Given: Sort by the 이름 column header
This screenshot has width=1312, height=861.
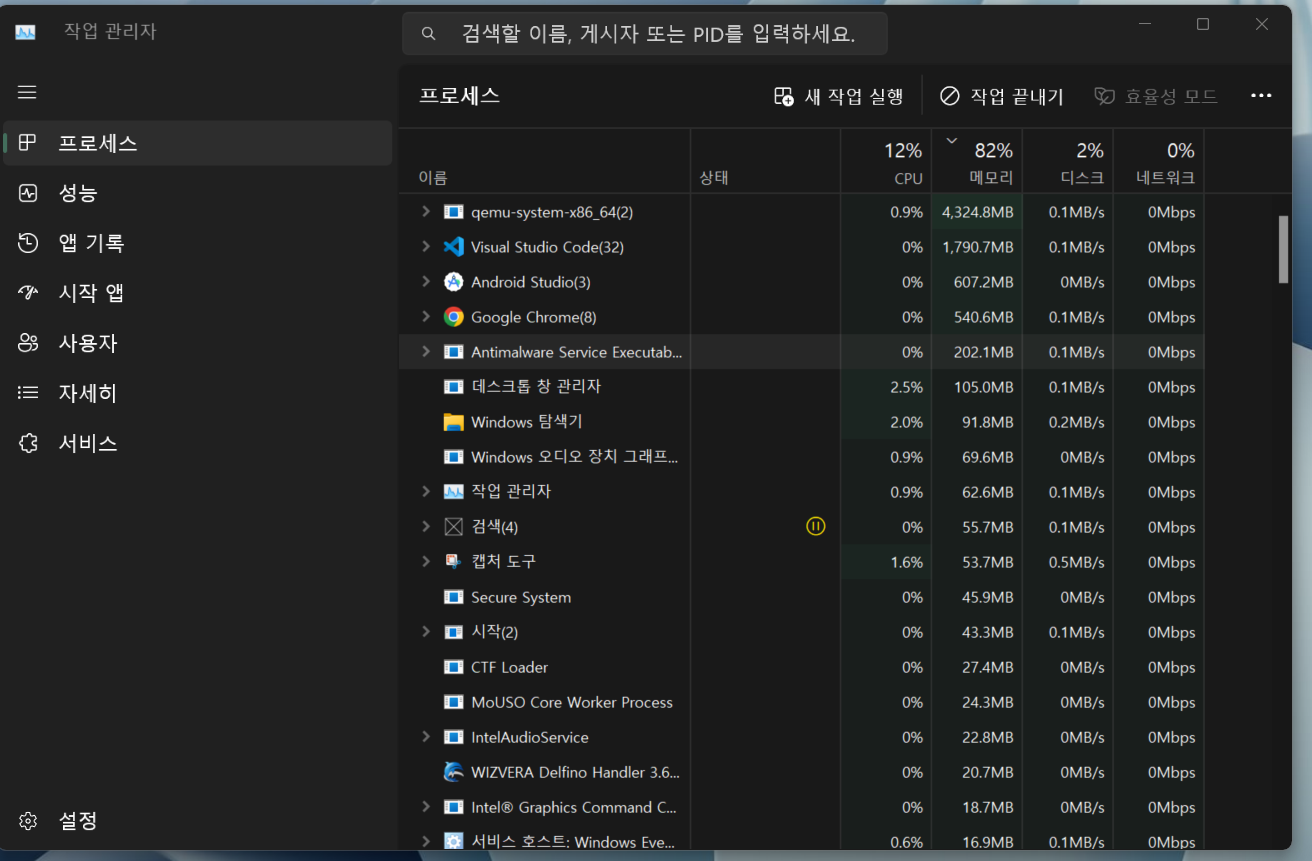Looking at the screenshot, I should (x=544, y=160).
